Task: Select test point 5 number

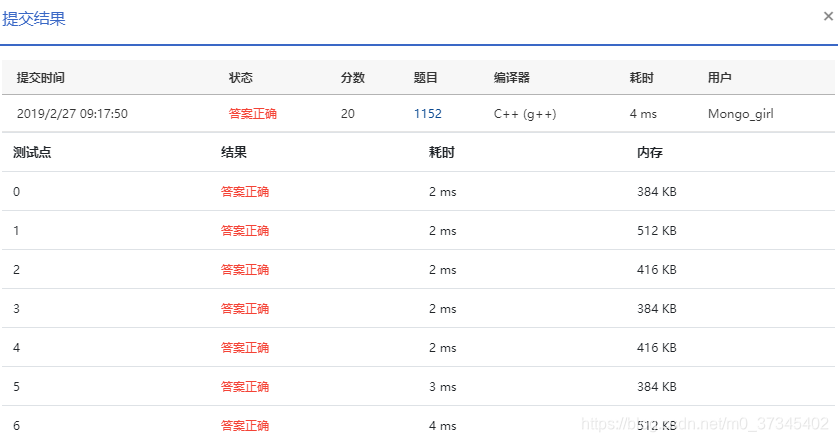Action: 17,387
